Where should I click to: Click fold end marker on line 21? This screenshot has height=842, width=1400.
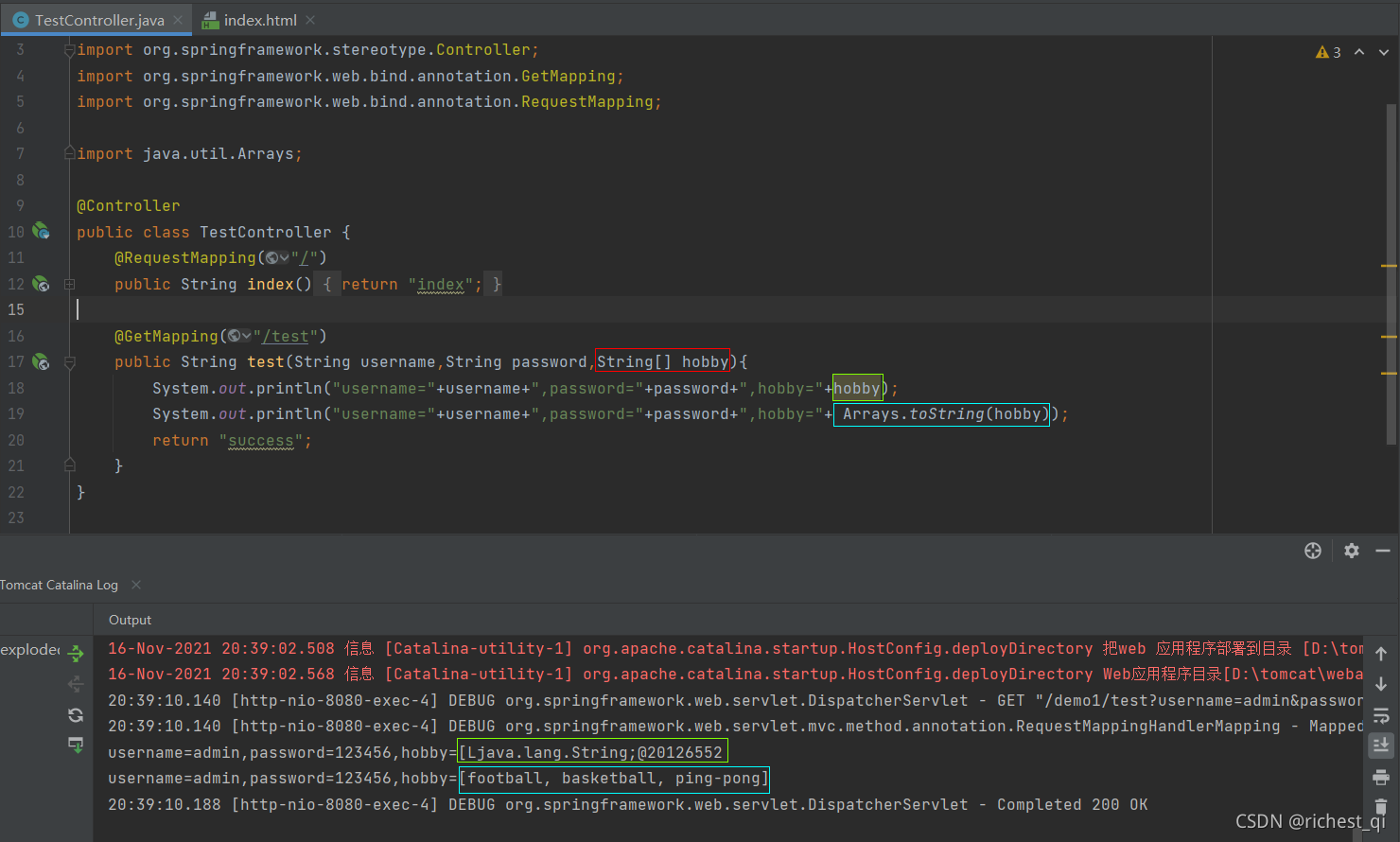point(69,465)
